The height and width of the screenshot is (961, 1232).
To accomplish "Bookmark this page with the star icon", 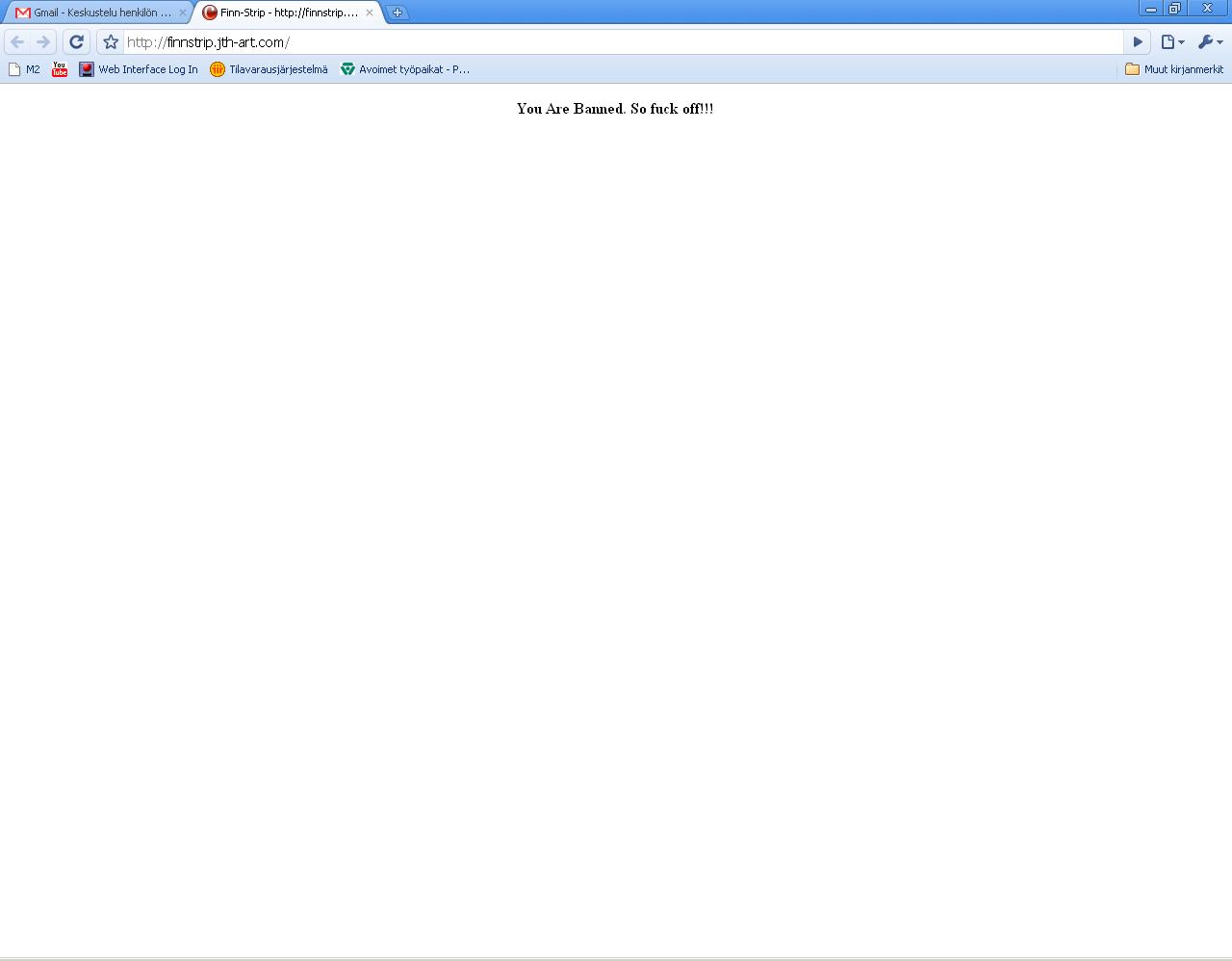I will coord(111,42).
